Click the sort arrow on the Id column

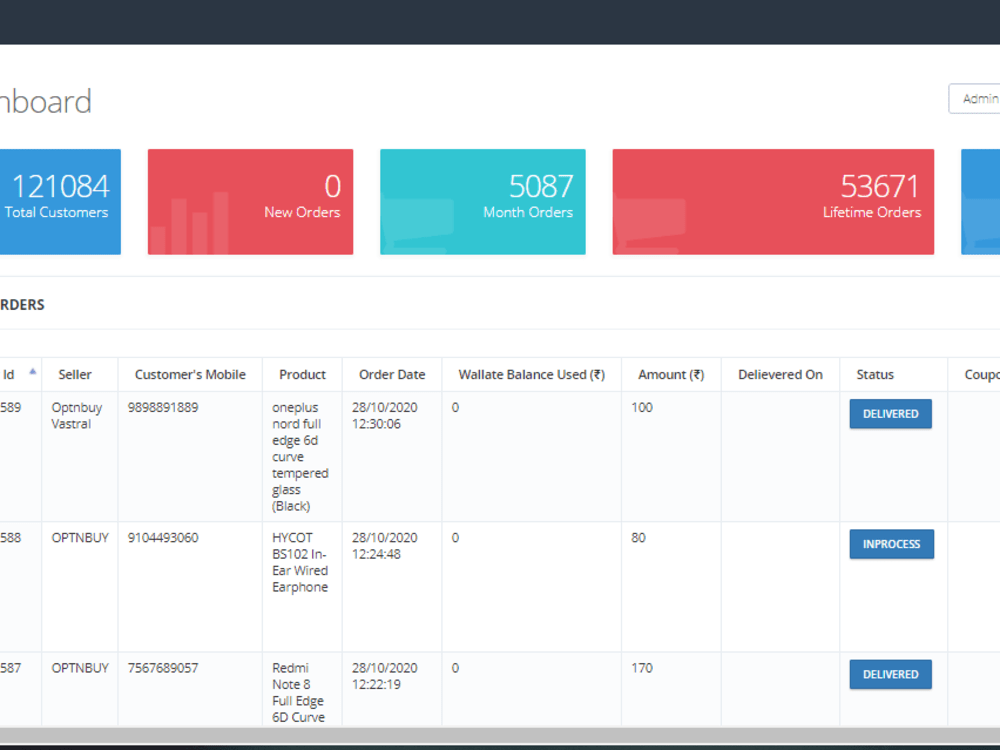(x=30, y=369)
